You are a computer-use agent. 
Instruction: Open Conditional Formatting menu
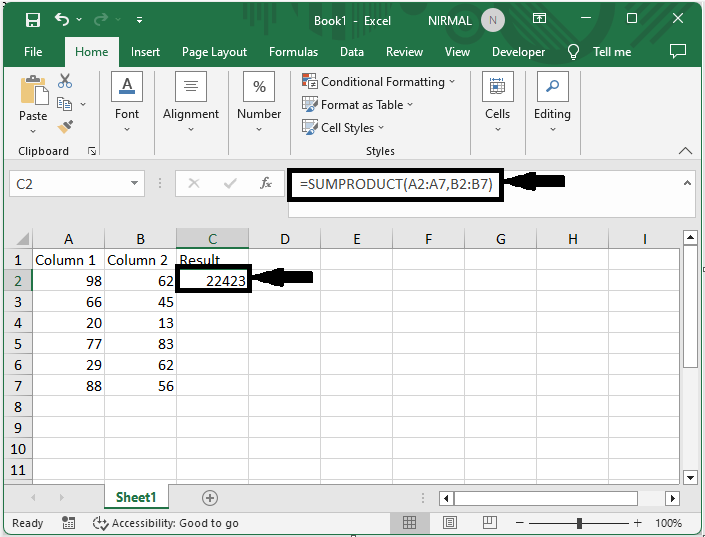pyautogui.click(x=379, y=81)
